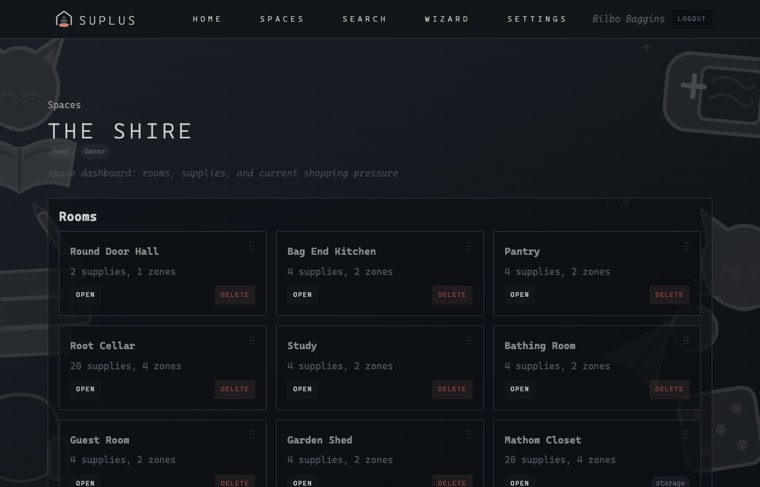This screenshot has width=760, height=487.
Task: Click the Mathom Closet card title
Action: (x=542, y=440)
